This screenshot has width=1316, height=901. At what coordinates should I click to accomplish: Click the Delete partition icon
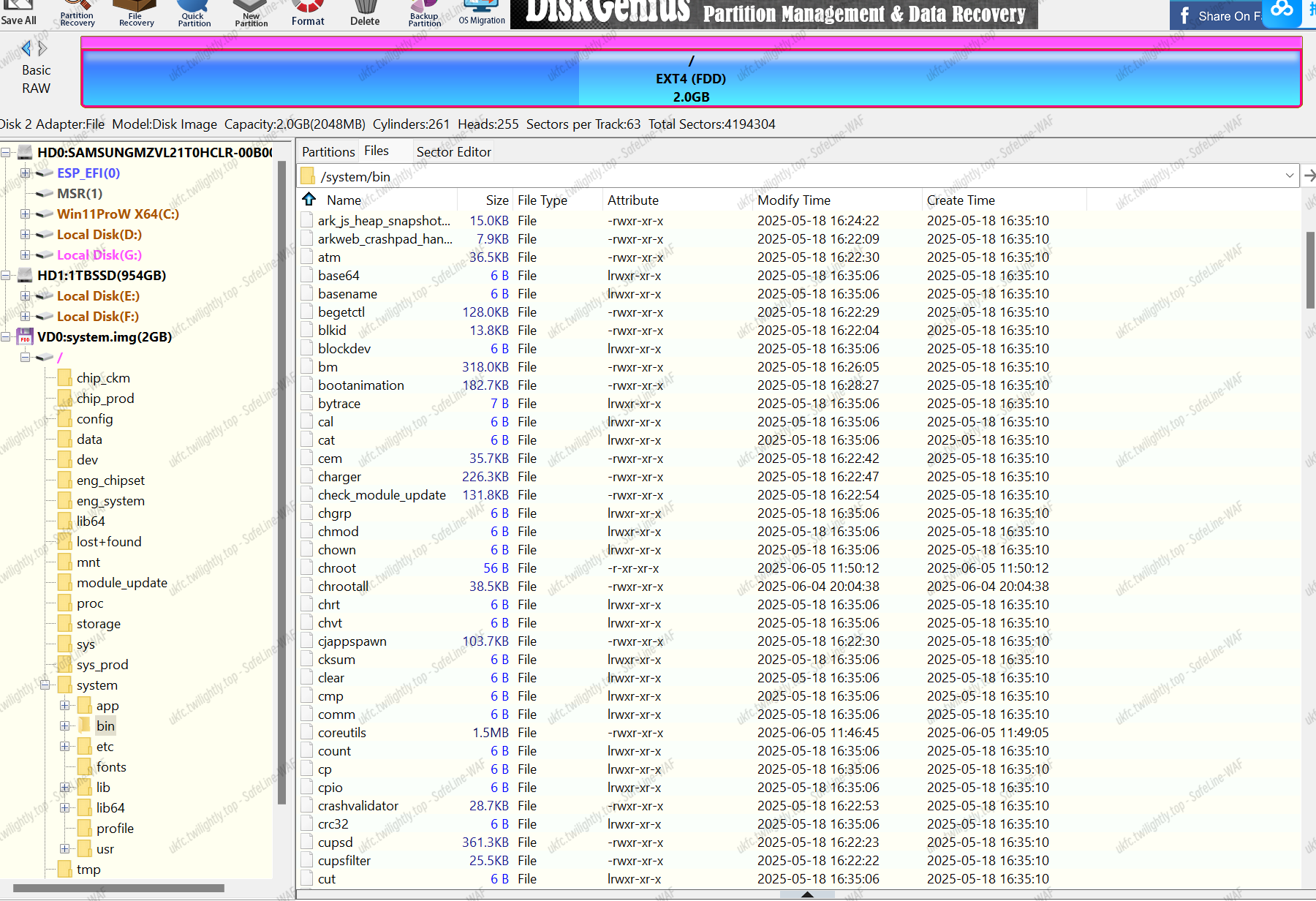[x=365, y=13]
